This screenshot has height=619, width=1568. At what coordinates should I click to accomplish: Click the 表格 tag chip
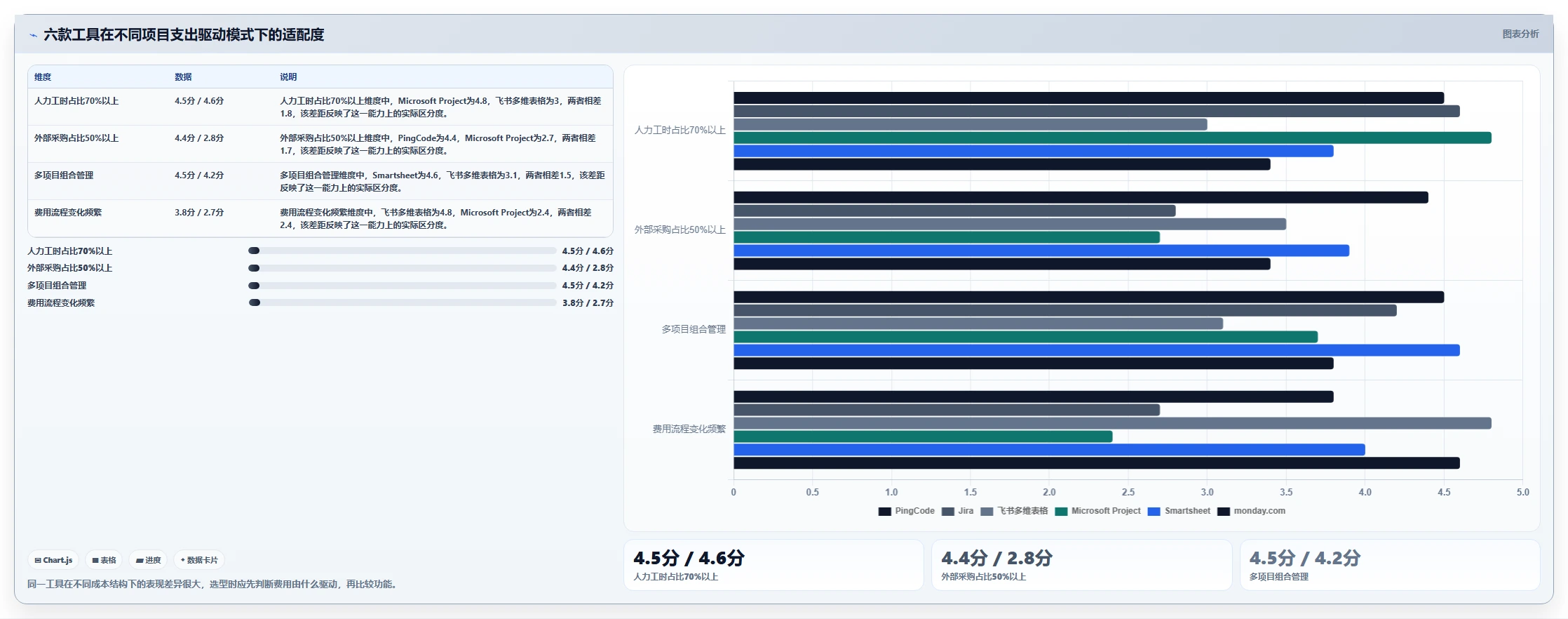104,560
